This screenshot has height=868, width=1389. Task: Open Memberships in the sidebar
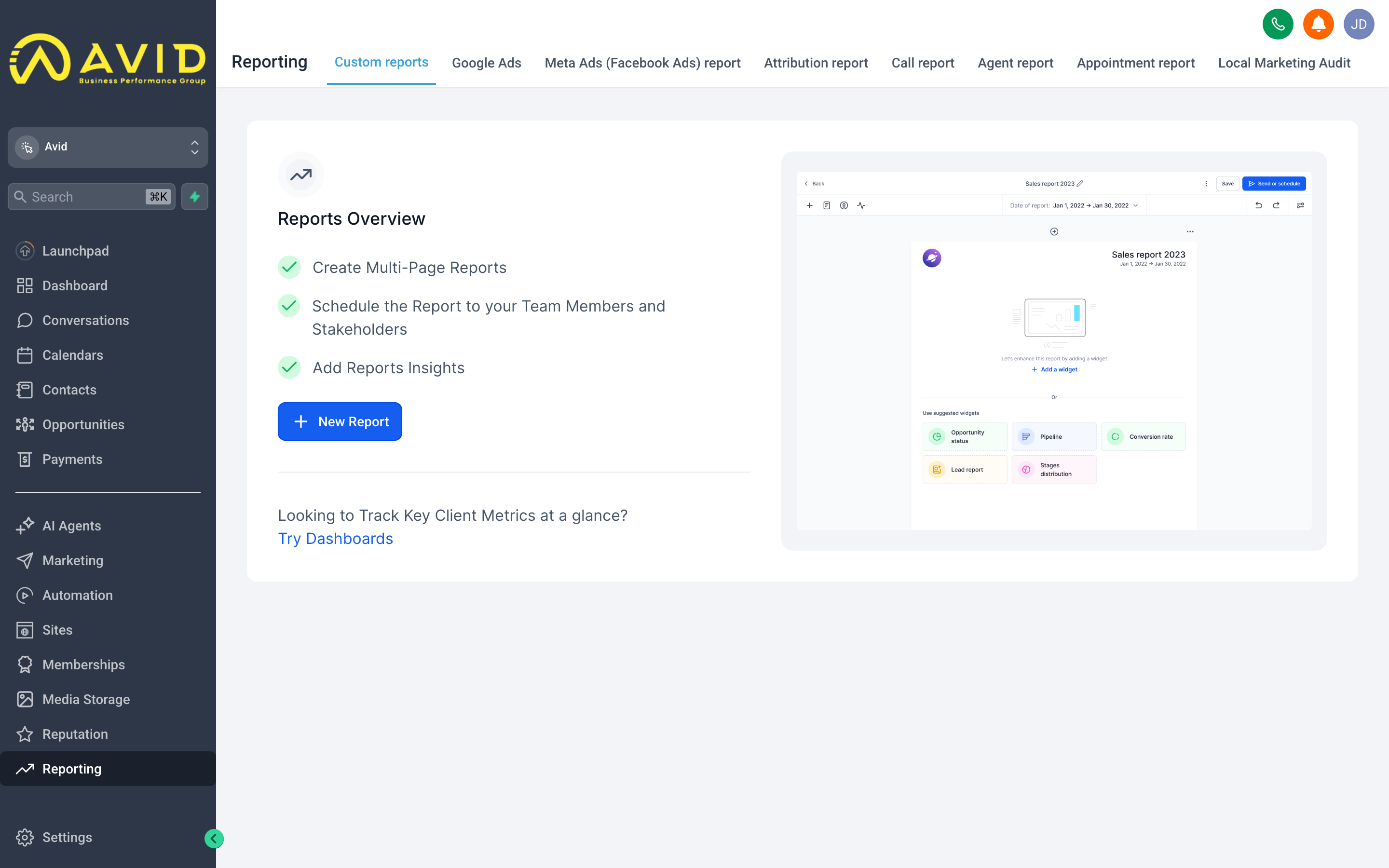tap(108, 665)
